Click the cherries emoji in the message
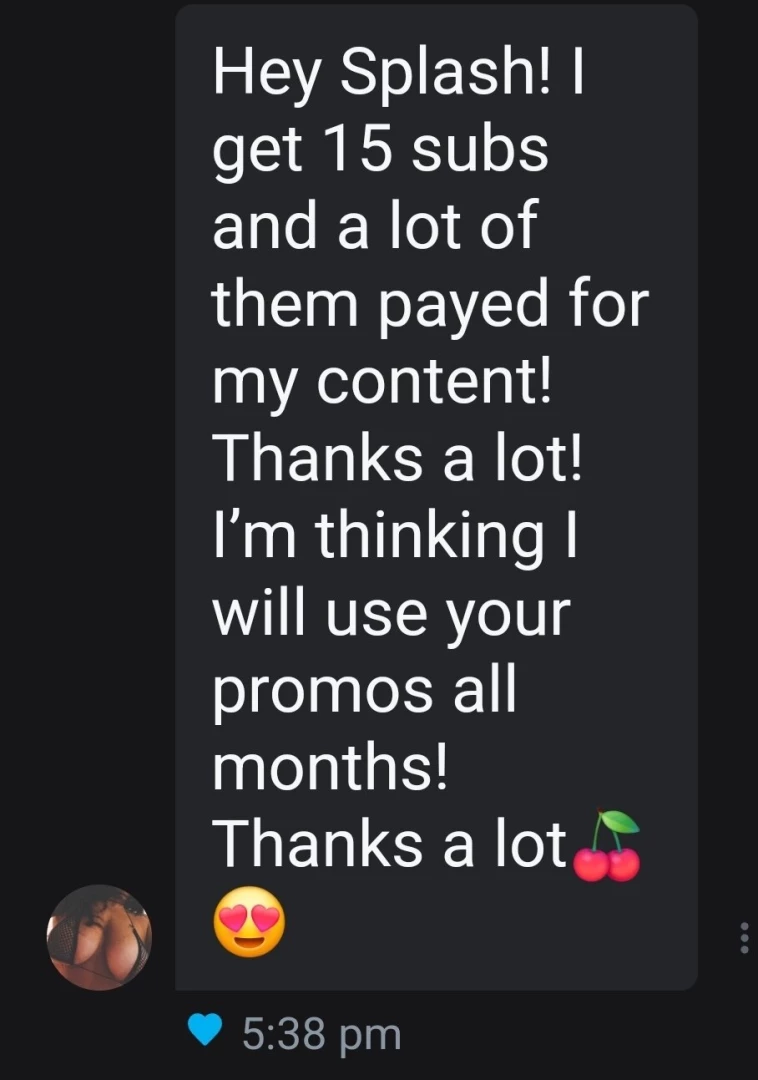 [x=606, y=846]
